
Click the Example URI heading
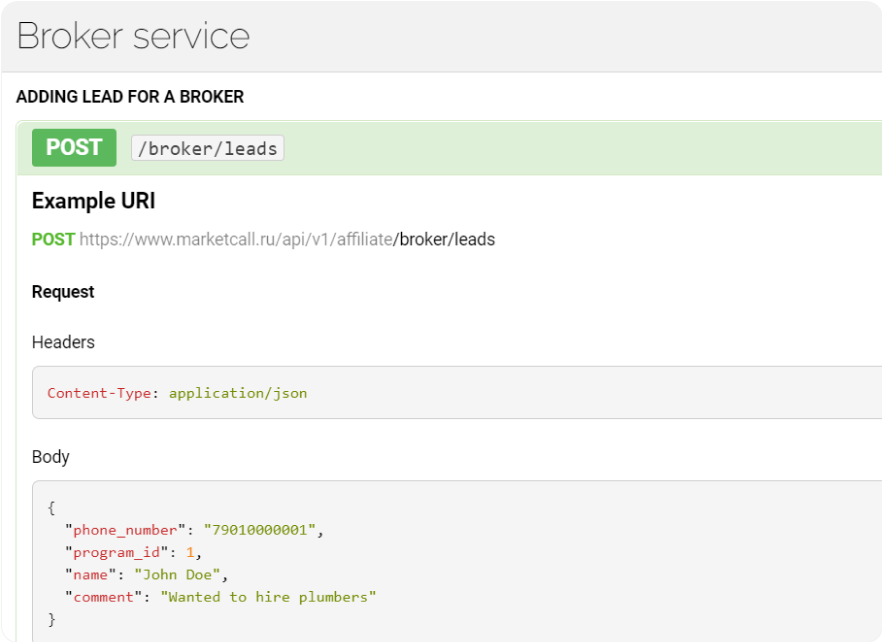(93, 201)
